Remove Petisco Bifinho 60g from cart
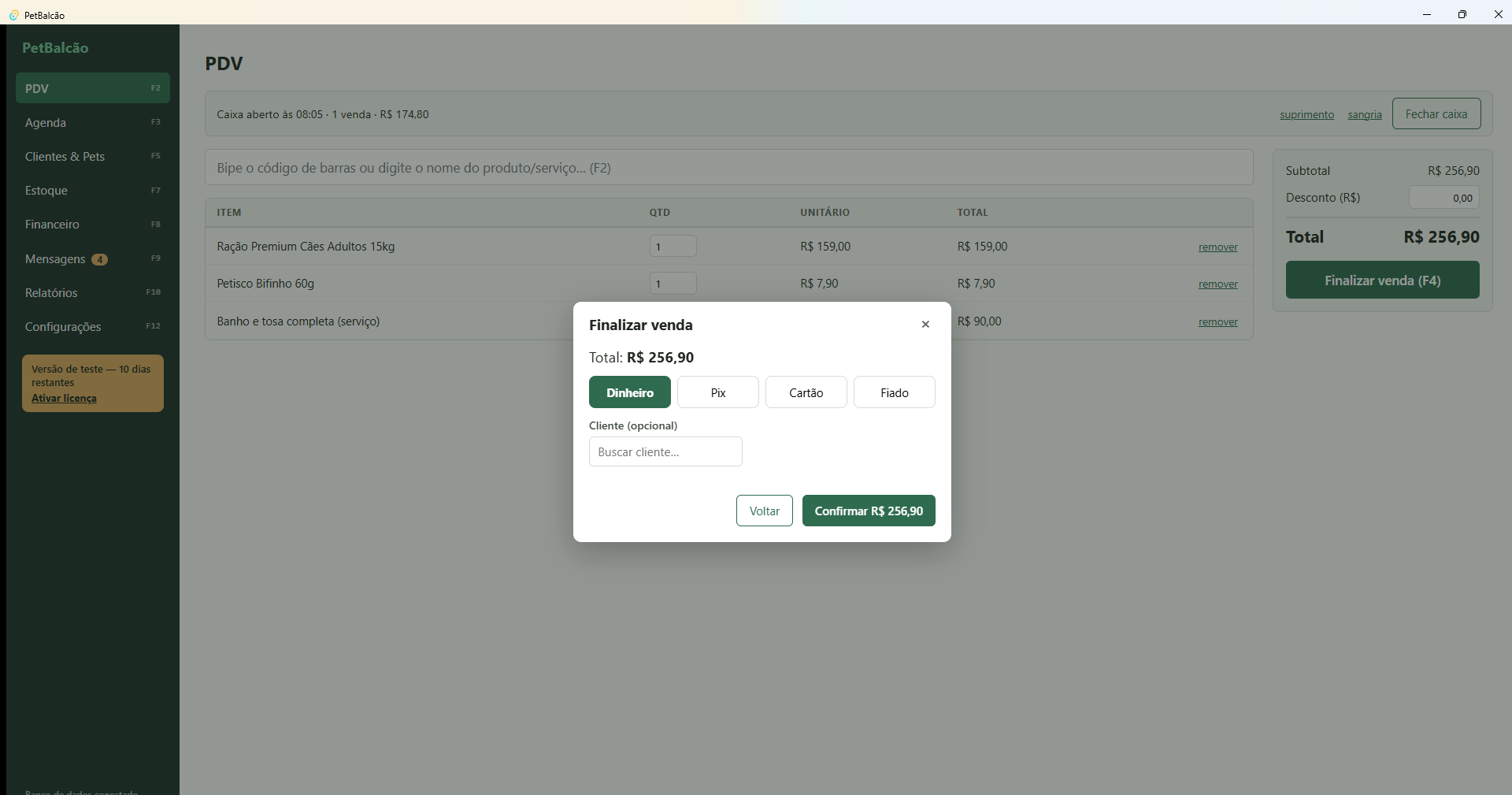1512x795 pixels. pos(1217,284)
